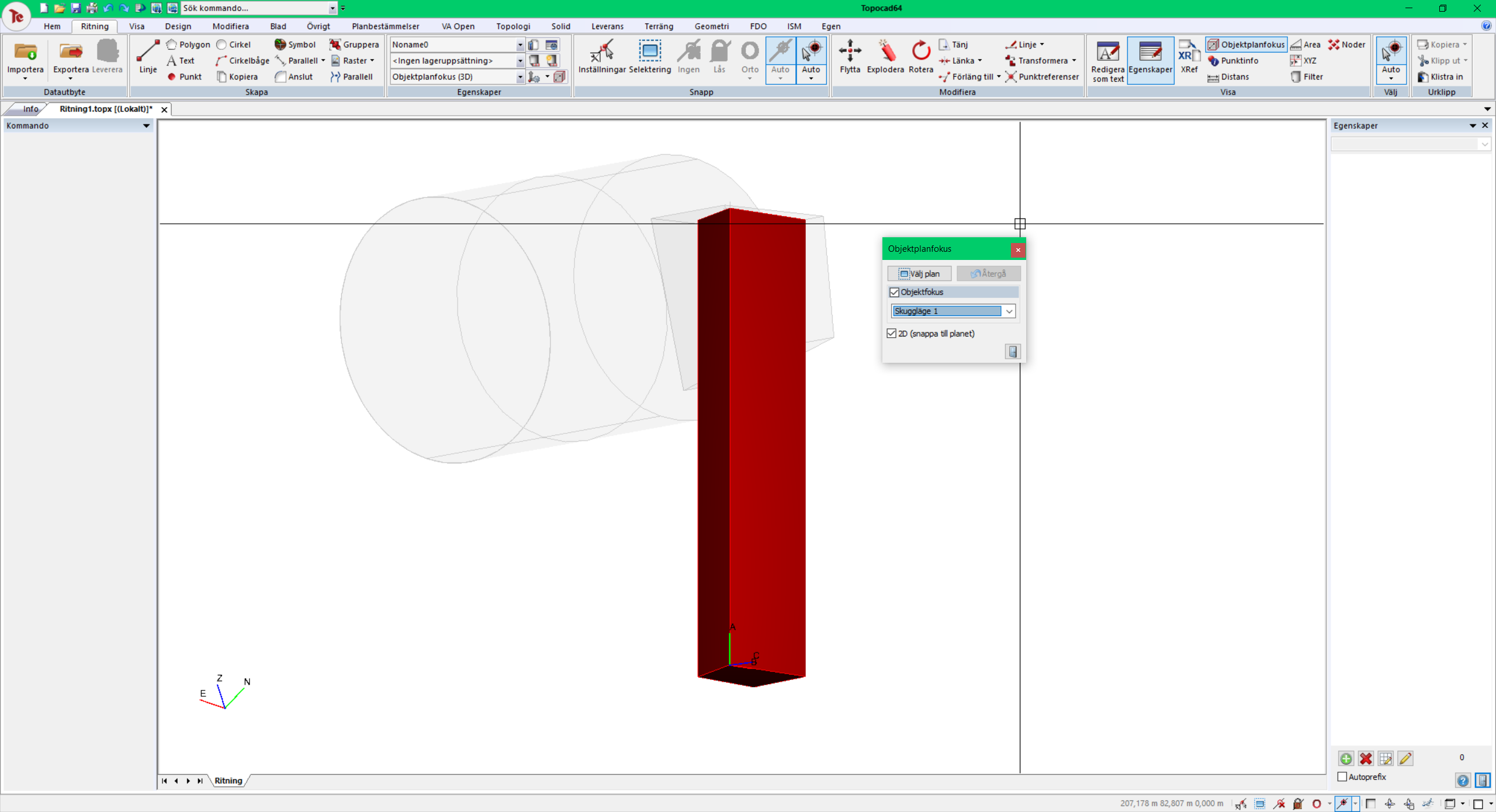This screenshot has height=812, width=1496.
Task: Expand the Skuggläge 1 dropdown
Action: tap(1009, 311)
